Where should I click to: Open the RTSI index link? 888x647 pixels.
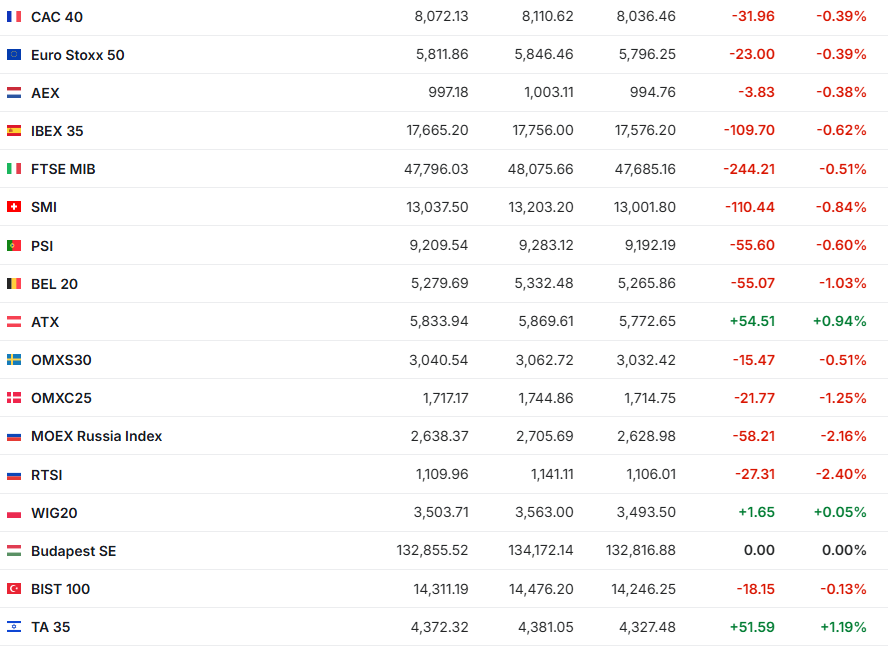click(46, 475)
